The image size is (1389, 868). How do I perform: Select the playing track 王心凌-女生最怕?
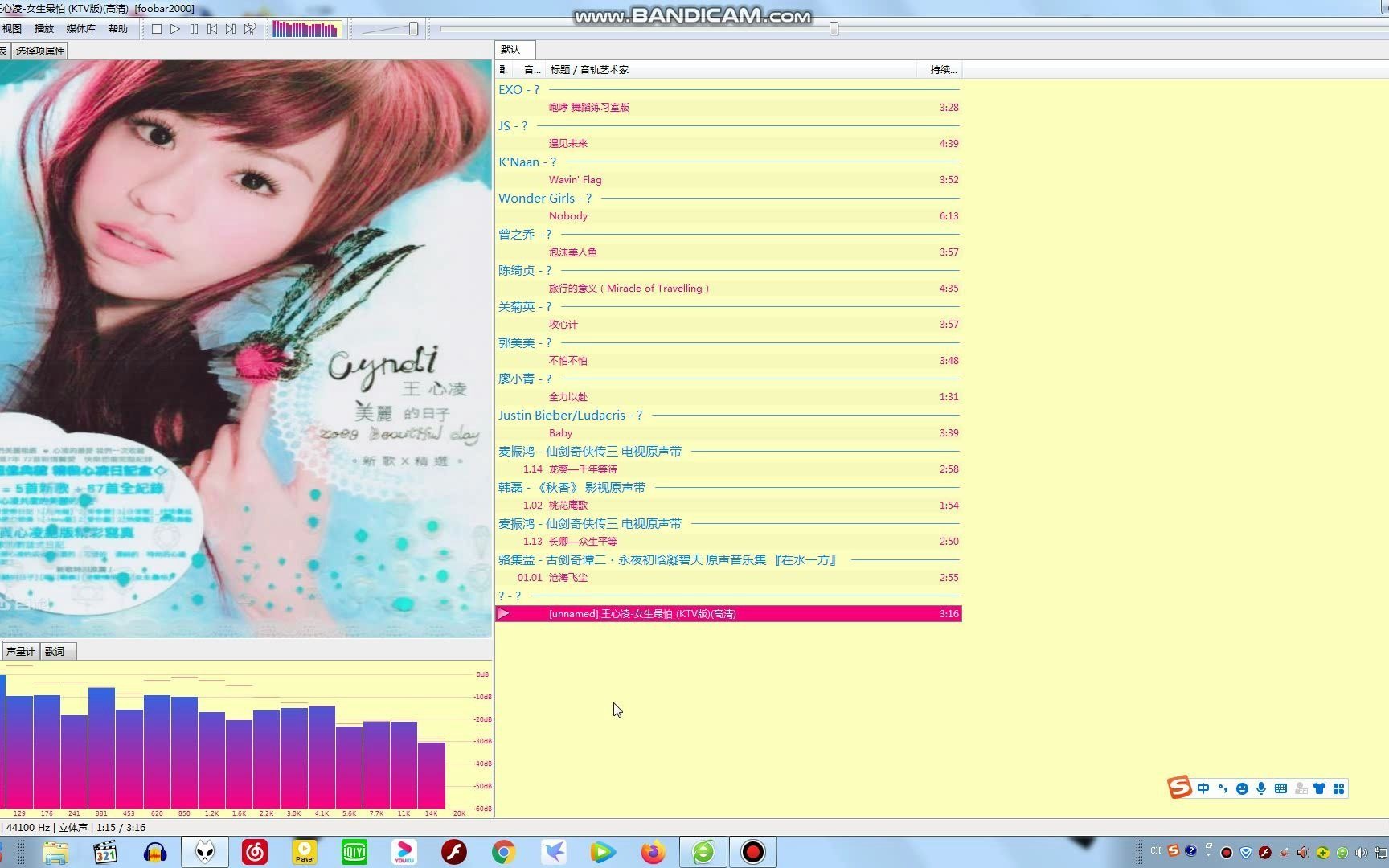728,614
